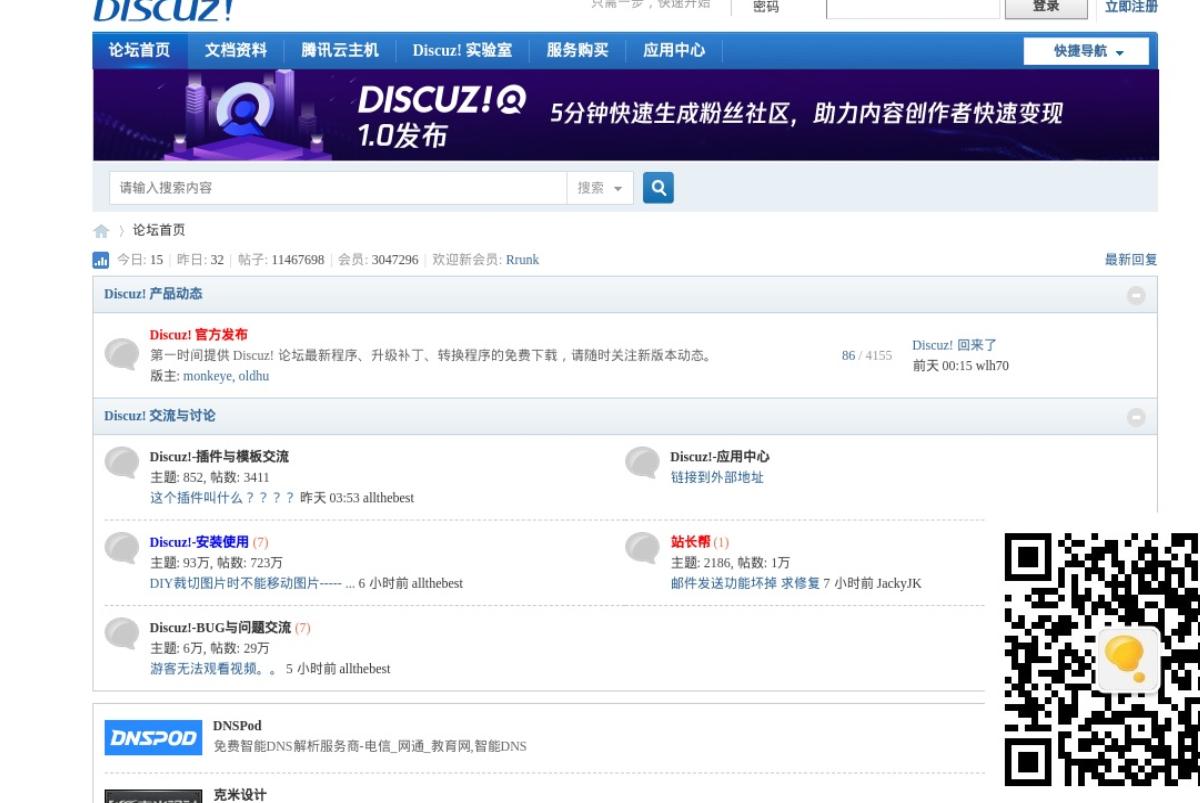Click the 链接到外部地址 link
The height and width of the screenshot is (803, 1200).
(717, 478)
